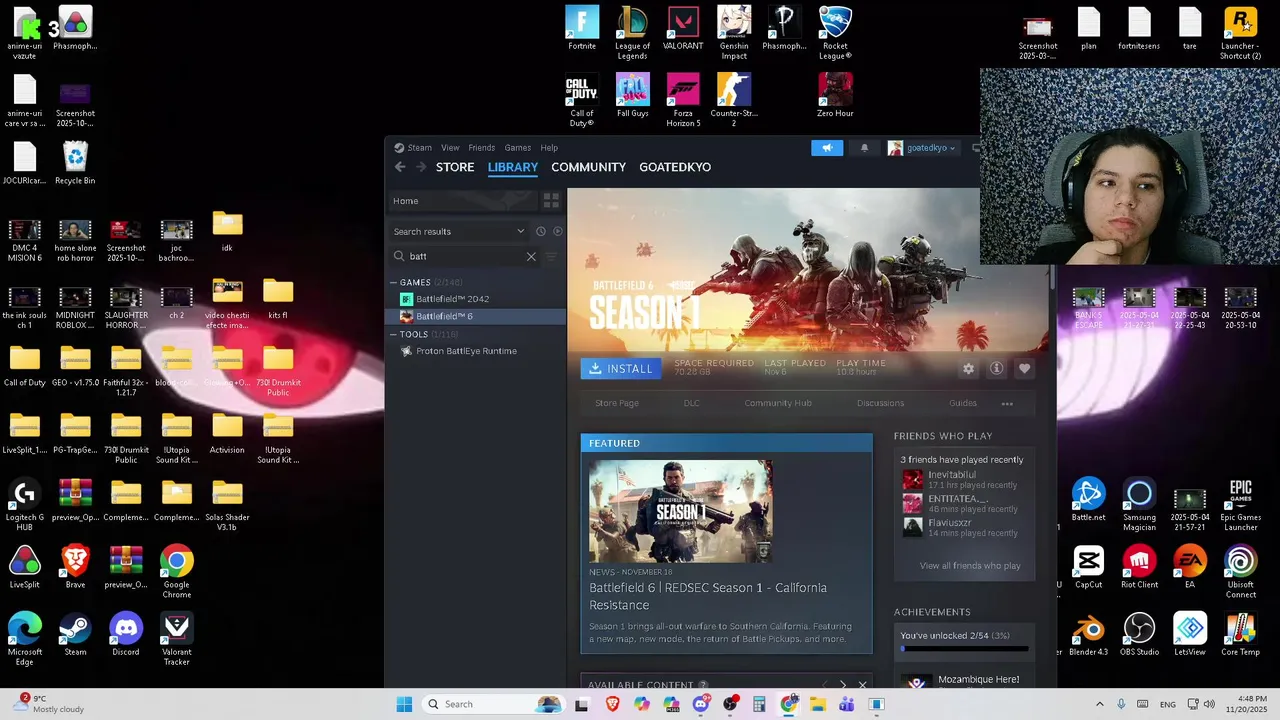Viewport: 1280px width, 720px height.
Task: Click the recent activity clock filter icon
Action: (x=541, y=231)
